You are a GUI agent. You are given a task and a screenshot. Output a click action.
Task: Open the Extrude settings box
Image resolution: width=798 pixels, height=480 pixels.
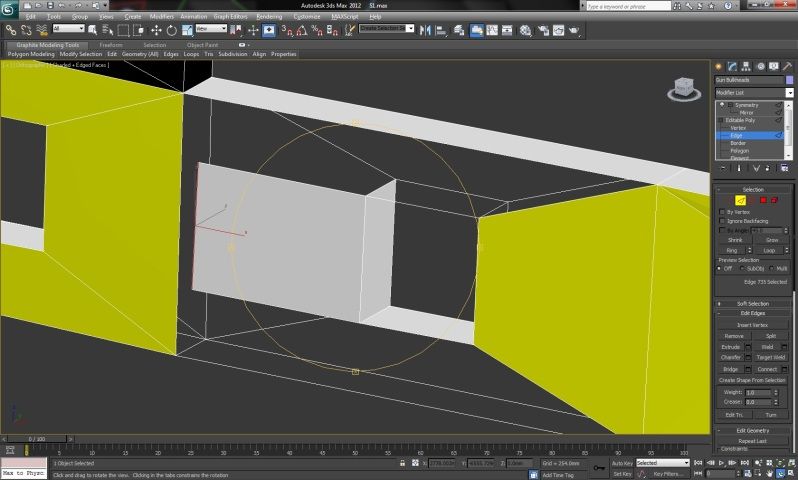(748, 347)
